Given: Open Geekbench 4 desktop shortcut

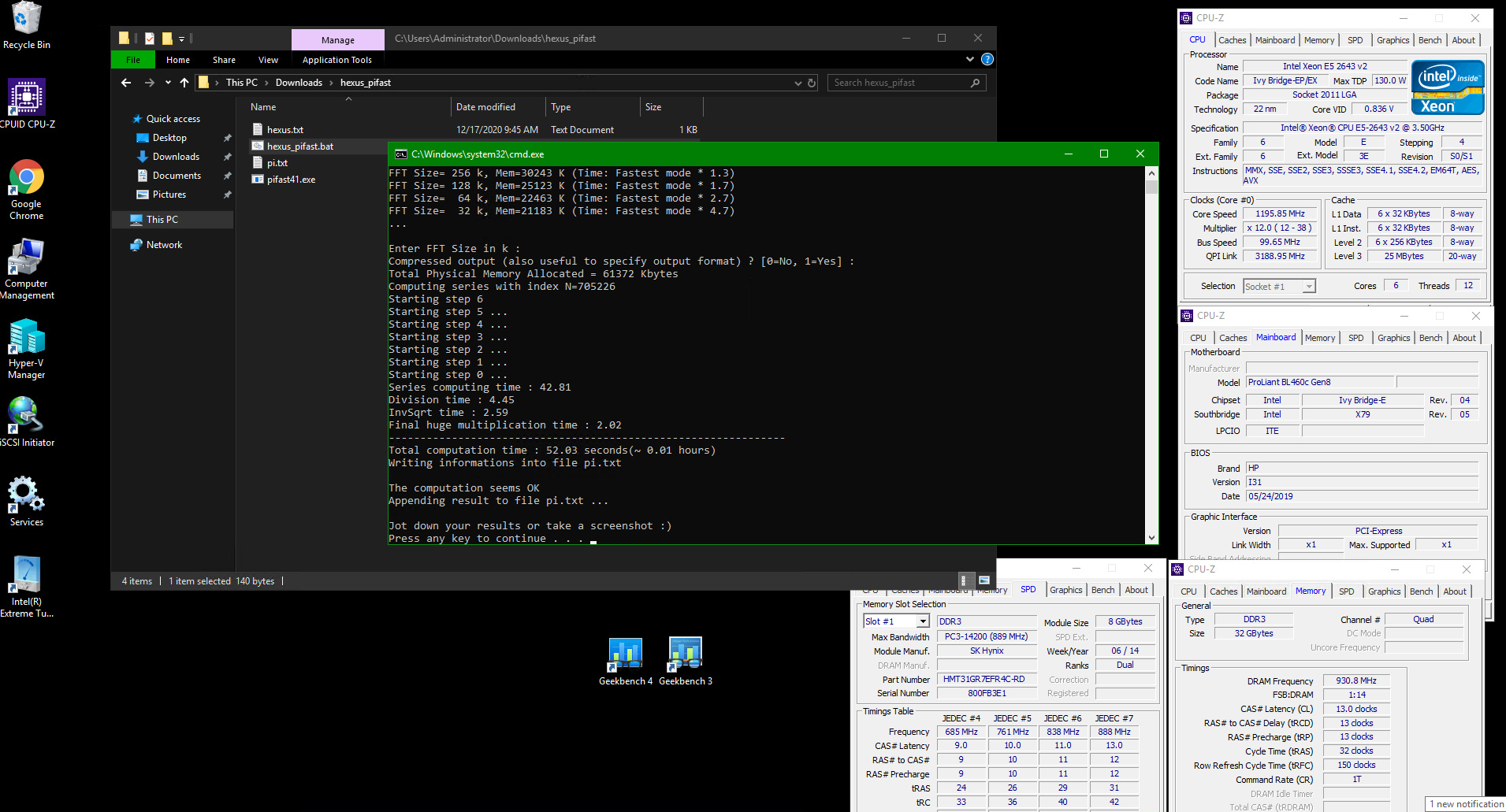Looking at the screenshot, I should point(626,662).
